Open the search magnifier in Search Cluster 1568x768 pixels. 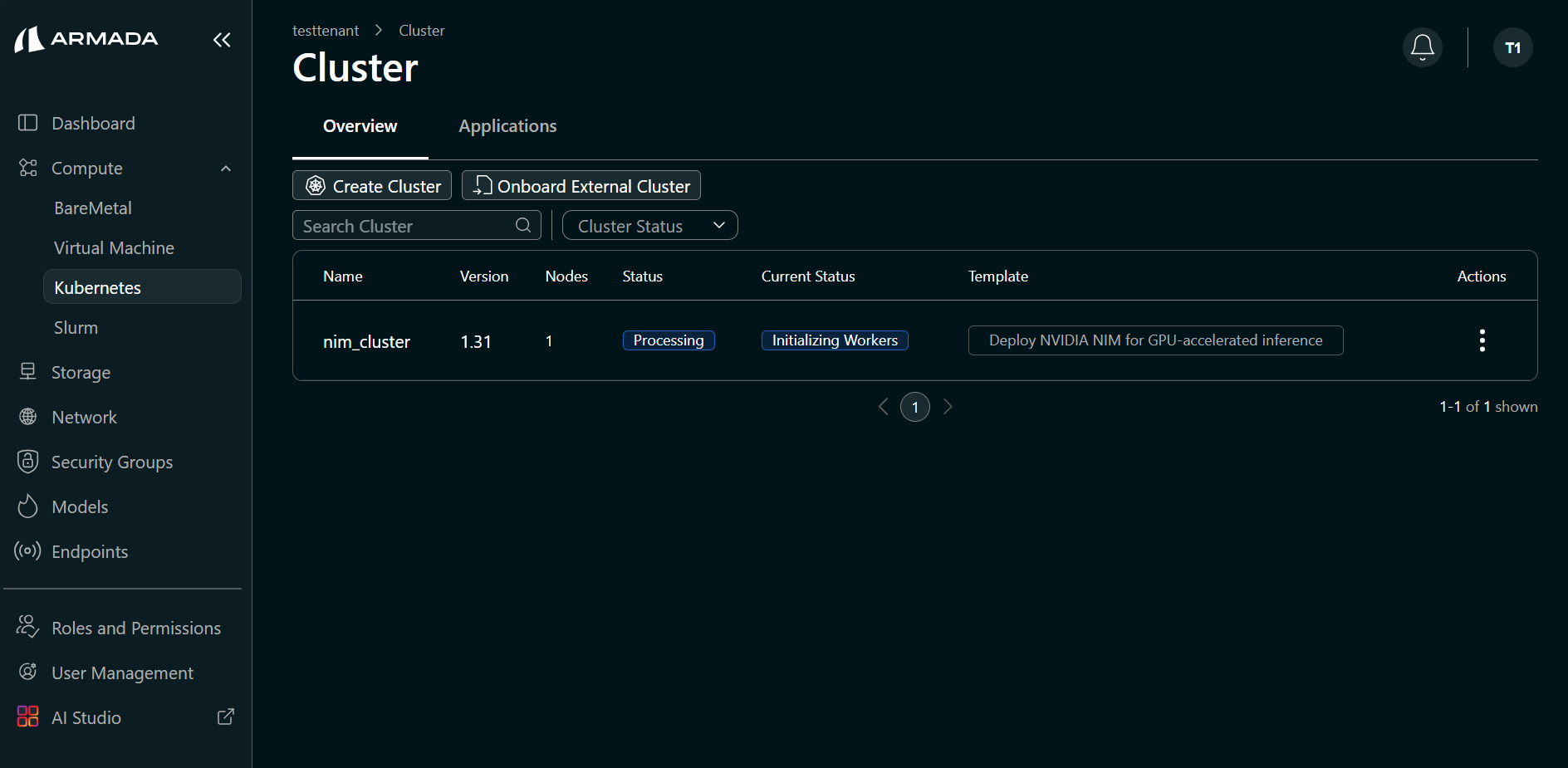click(522, 225)
